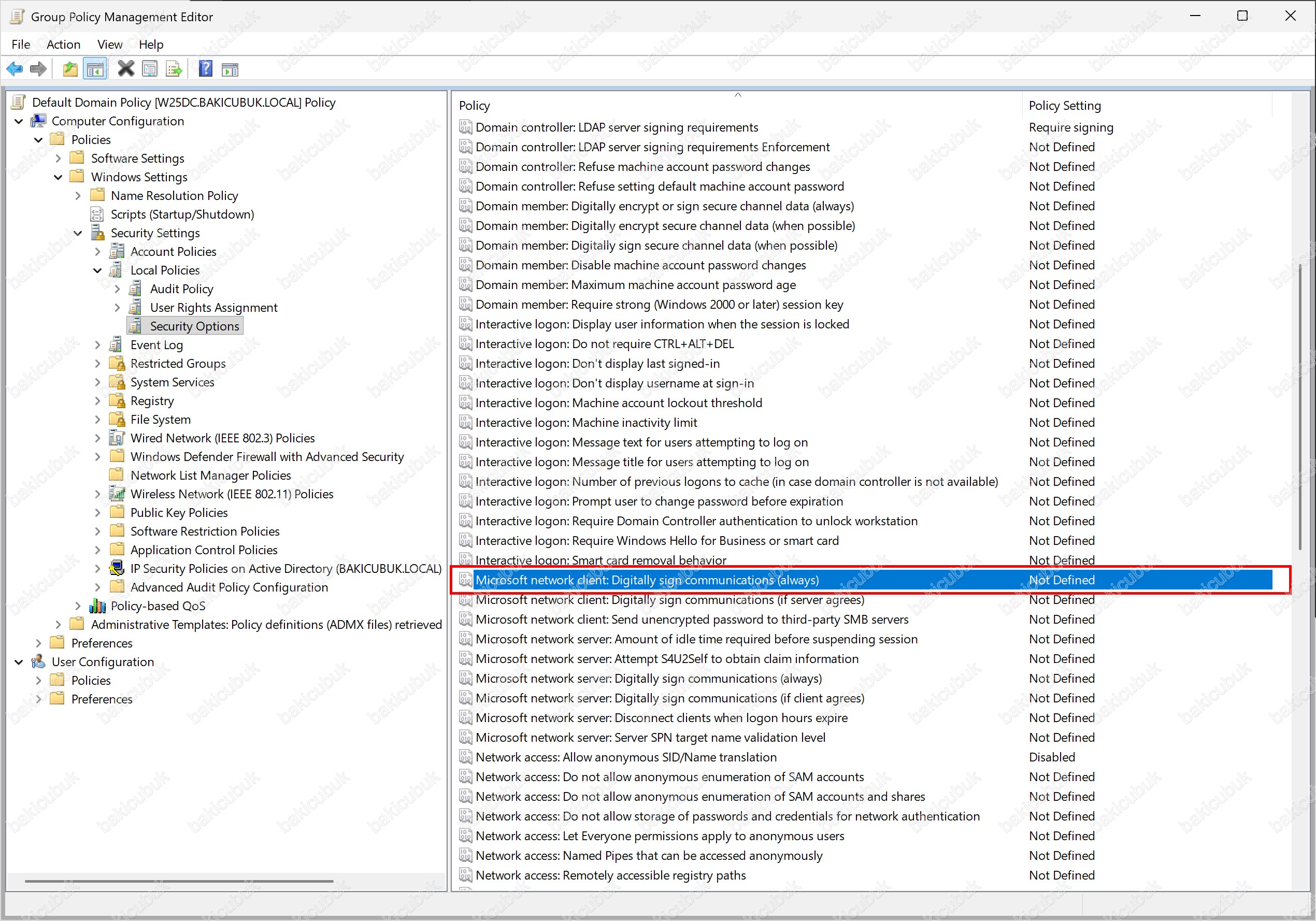Collapse the Local Policies node
Image resolution: width=1316 pixels, height=921 pixels.
coord(97,270)
